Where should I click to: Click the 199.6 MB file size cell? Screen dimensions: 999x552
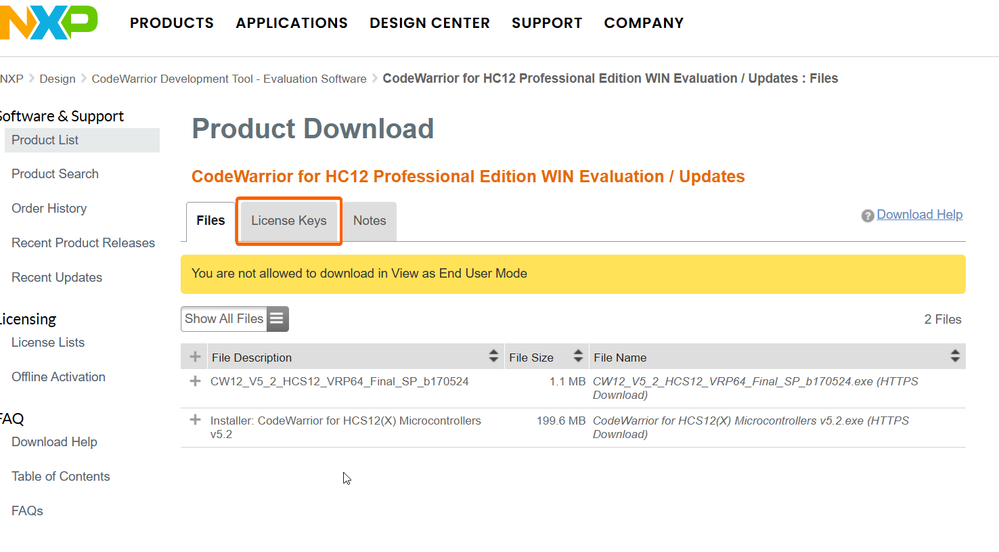coord(561,421)
